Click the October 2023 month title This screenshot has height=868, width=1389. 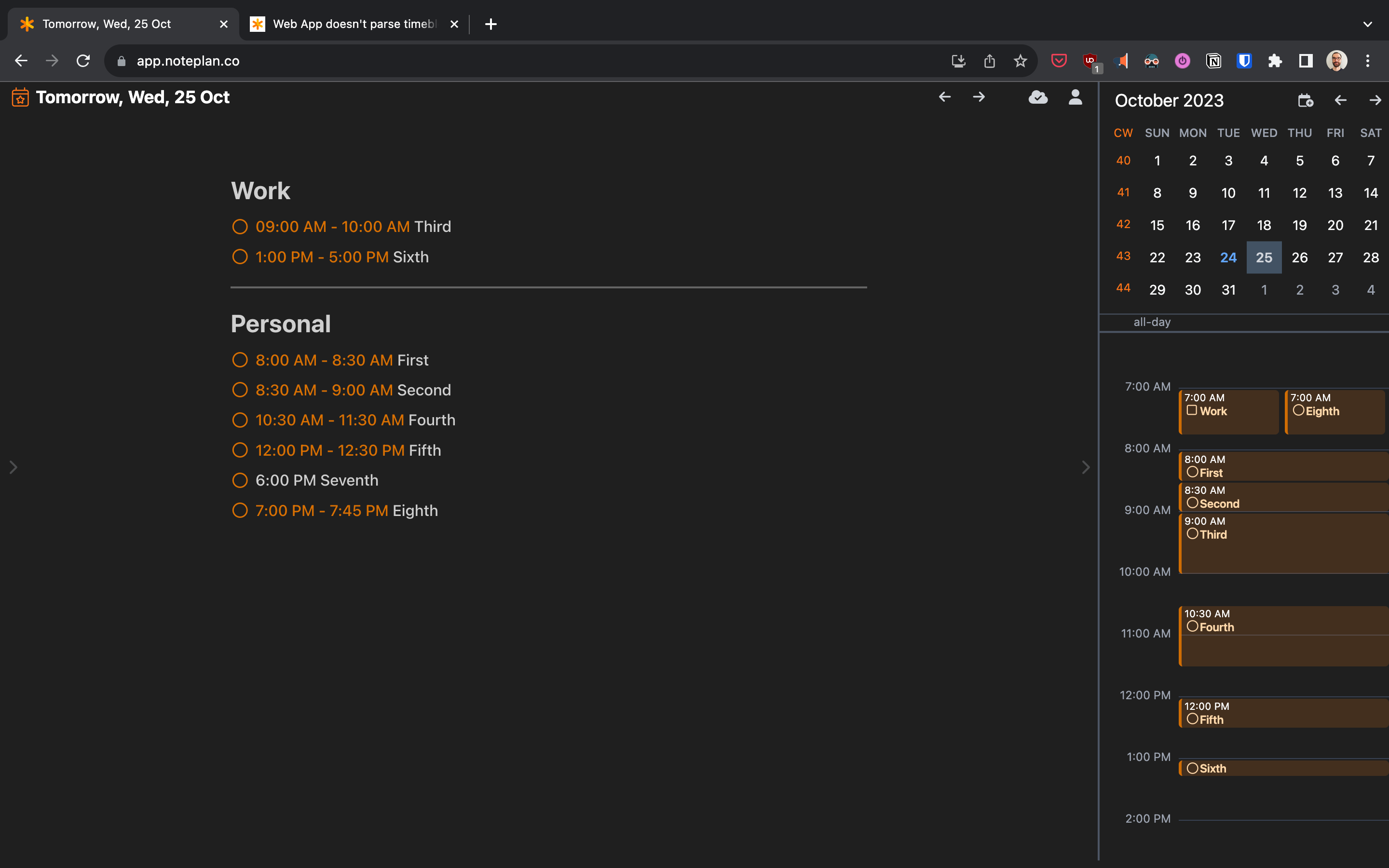[1169, 100]
